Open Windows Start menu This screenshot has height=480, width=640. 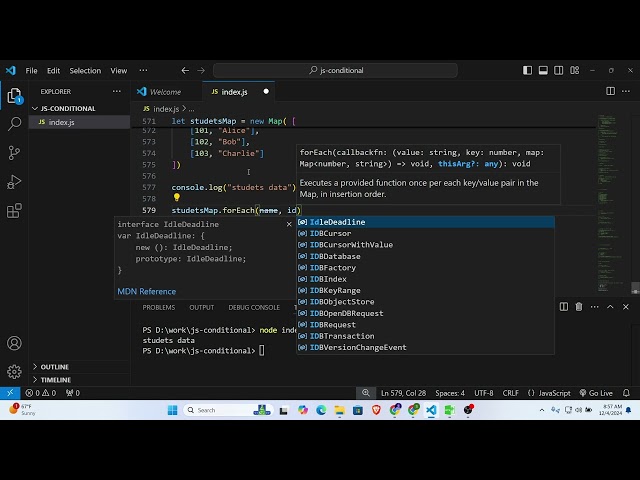coord(173,410)
